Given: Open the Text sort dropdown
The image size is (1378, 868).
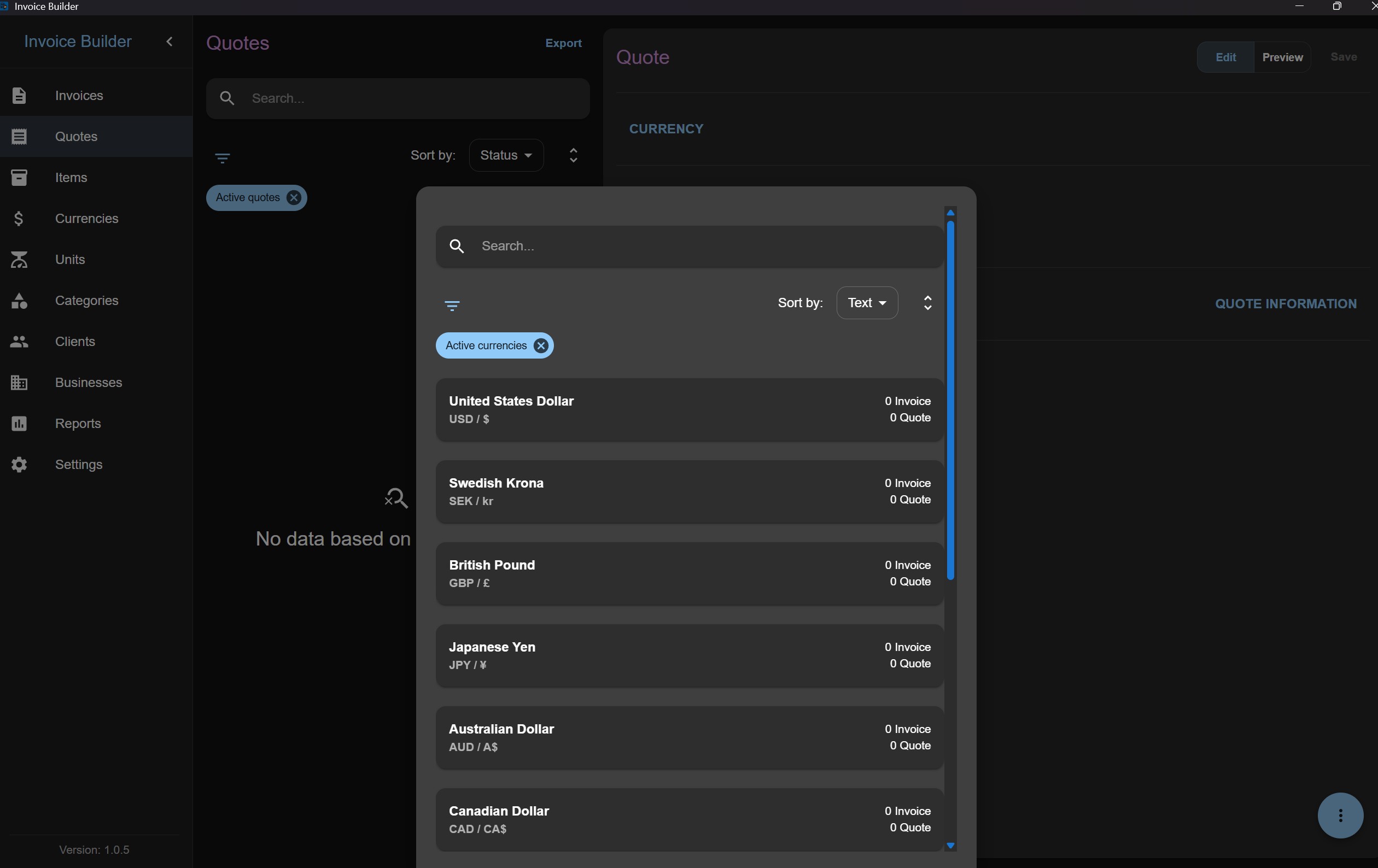Looking at the screenshot, I should [x=867, y=303].
